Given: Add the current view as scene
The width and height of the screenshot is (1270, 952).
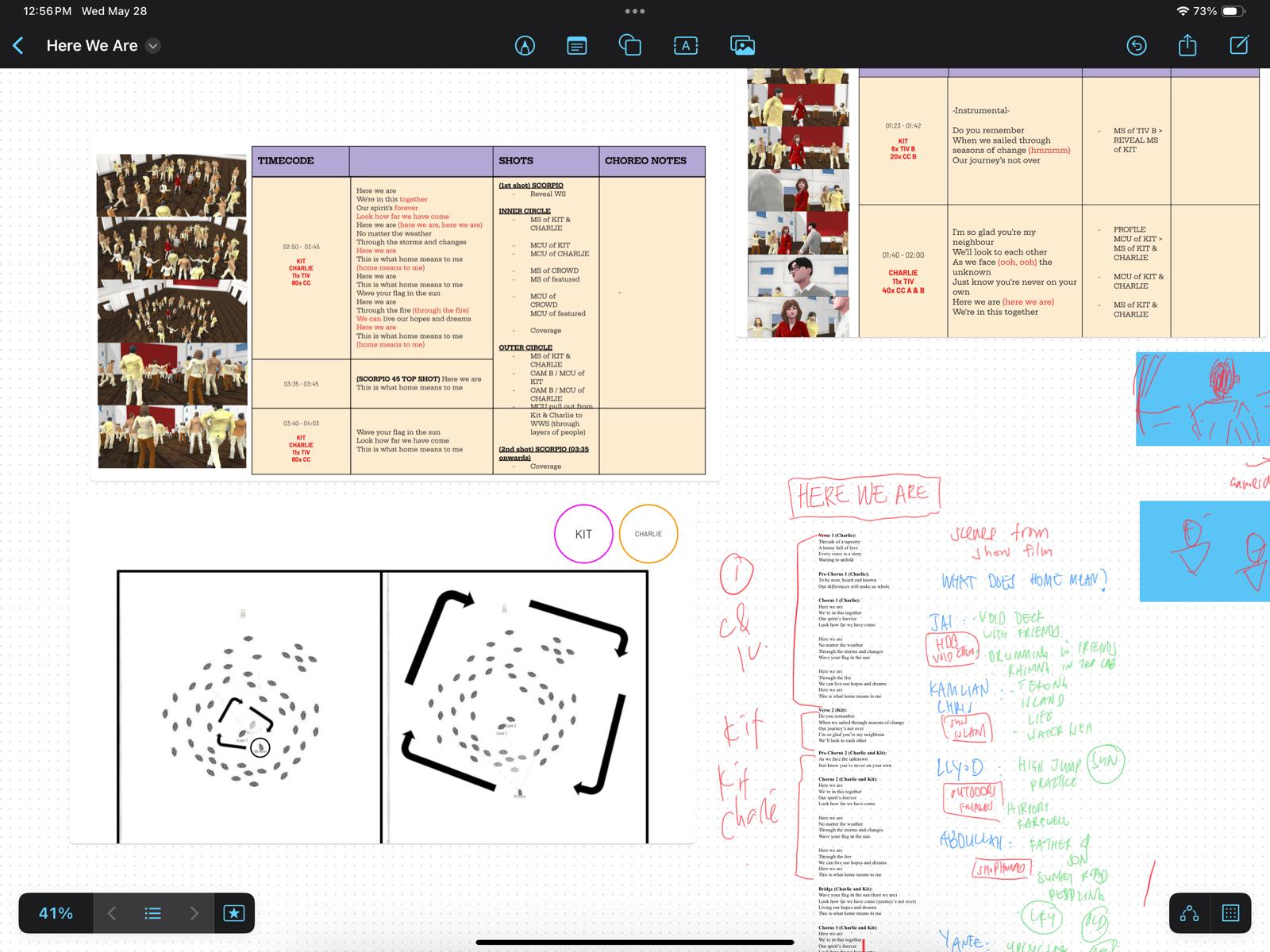Looking at the screenshot, I should coord(234,913).
